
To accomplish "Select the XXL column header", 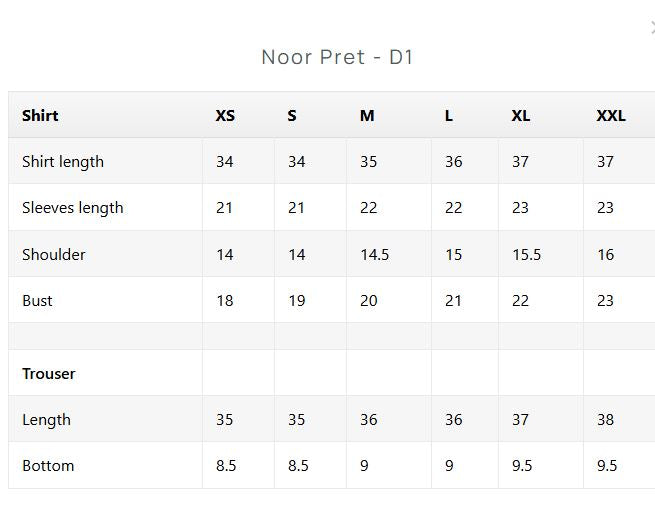I will (x=611, y=116).
